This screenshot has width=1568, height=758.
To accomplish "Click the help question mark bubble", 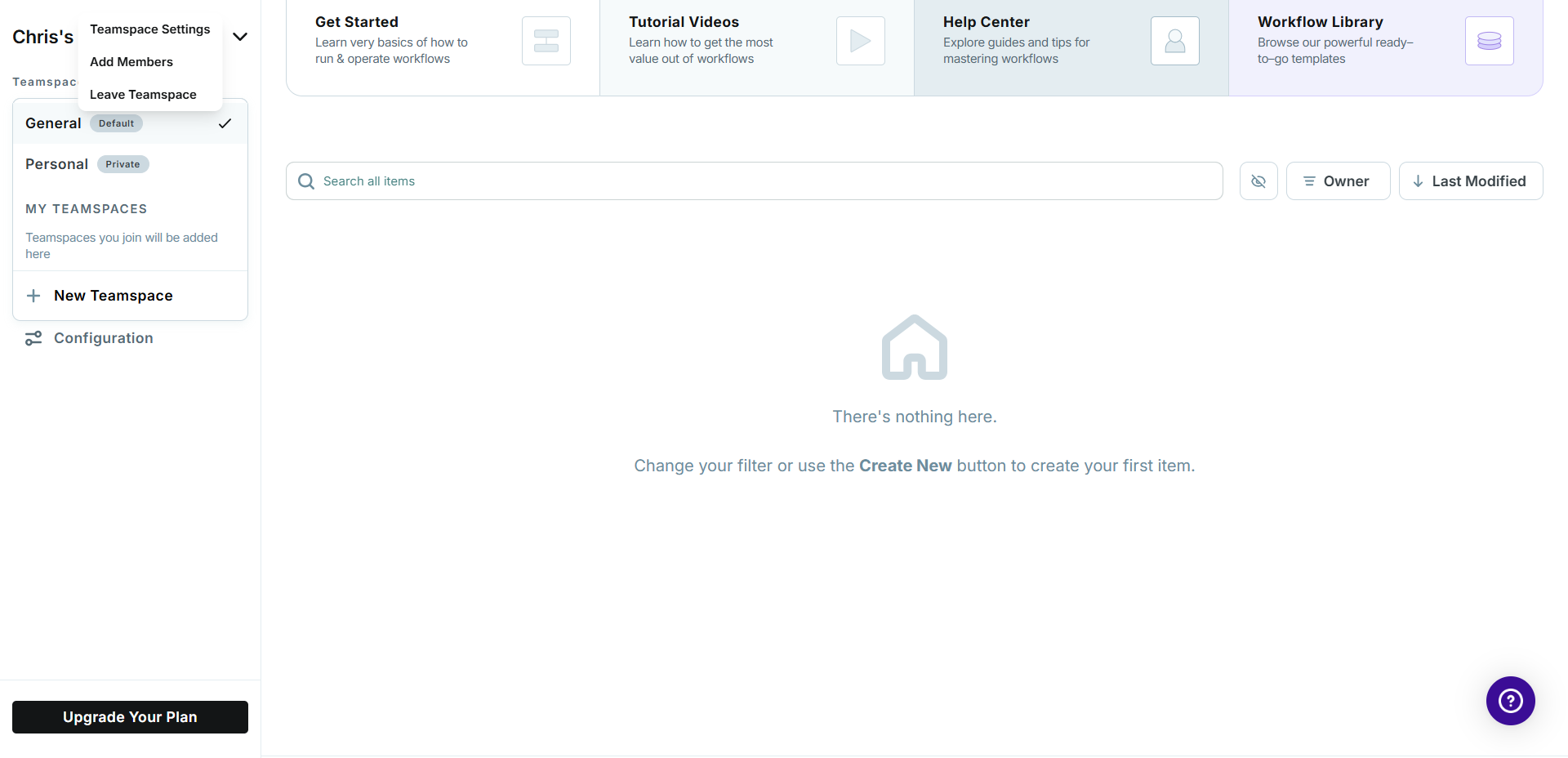I will pos(1511,701).
